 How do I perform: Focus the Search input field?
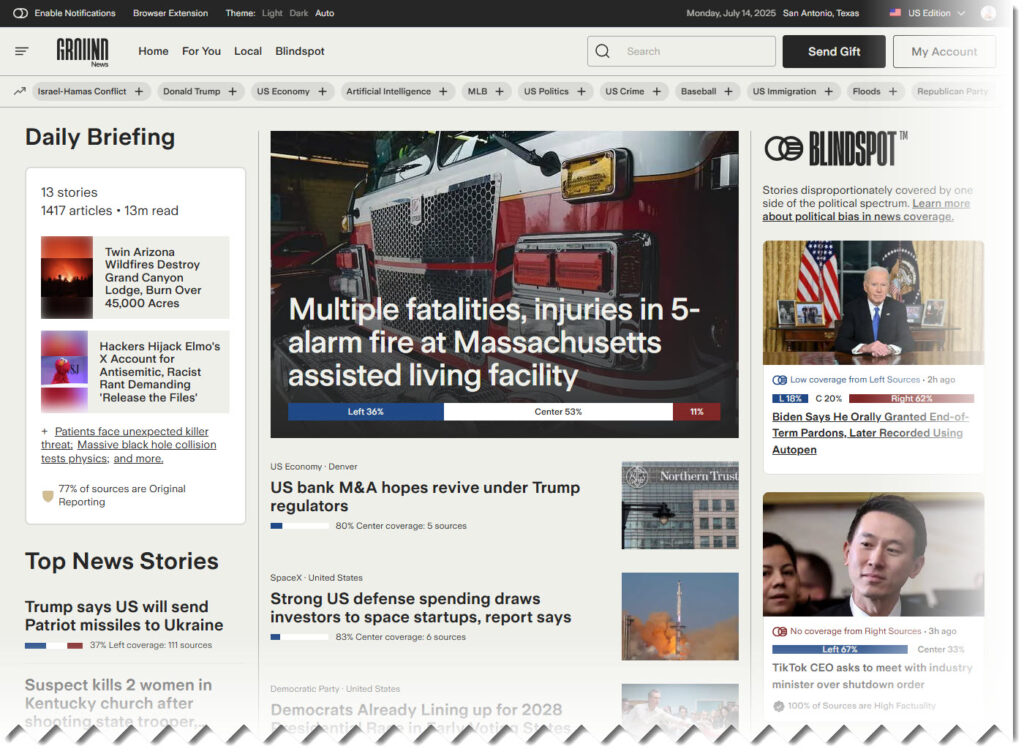pos(681,51)
